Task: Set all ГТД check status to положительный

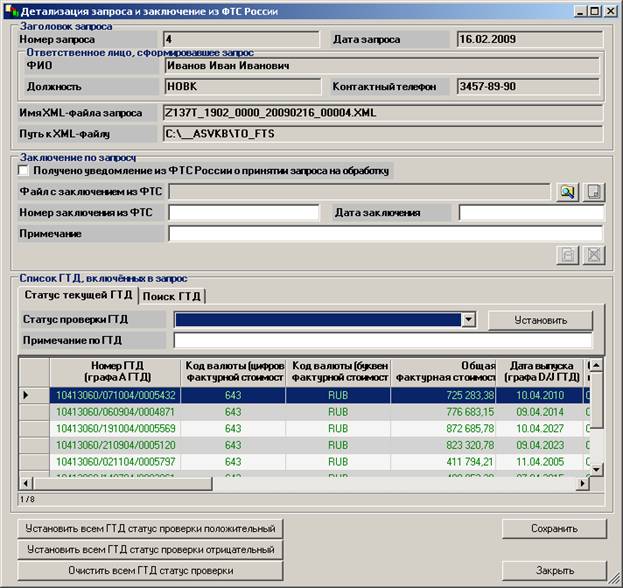Action: (150, 528)
